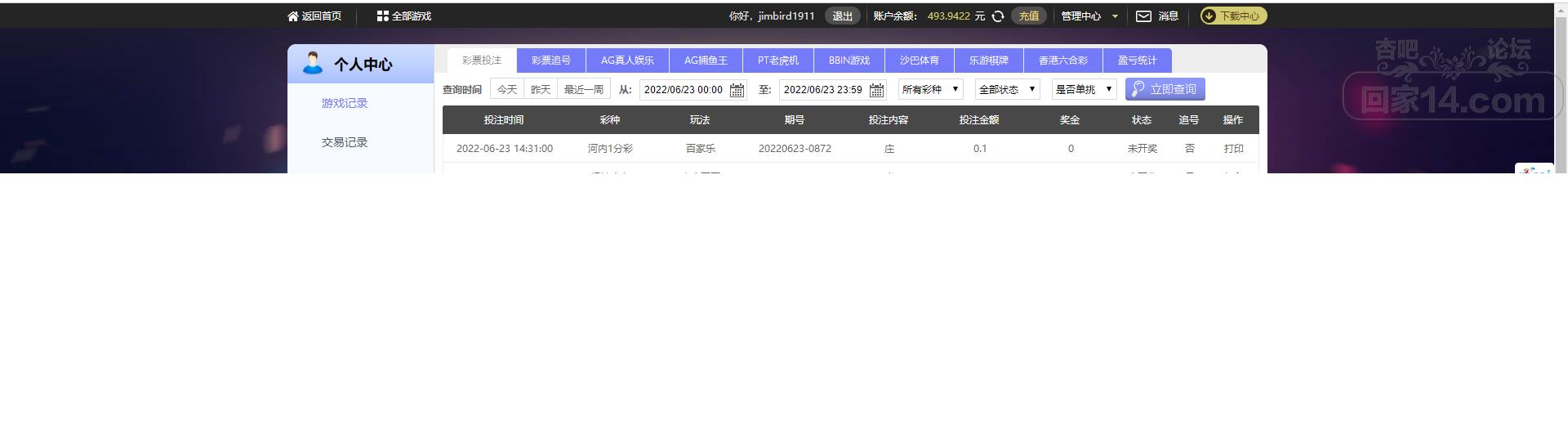
Task: Switch to the 盈亏统计 tab
Action: pyautogui.click(x=1138, y=60)
